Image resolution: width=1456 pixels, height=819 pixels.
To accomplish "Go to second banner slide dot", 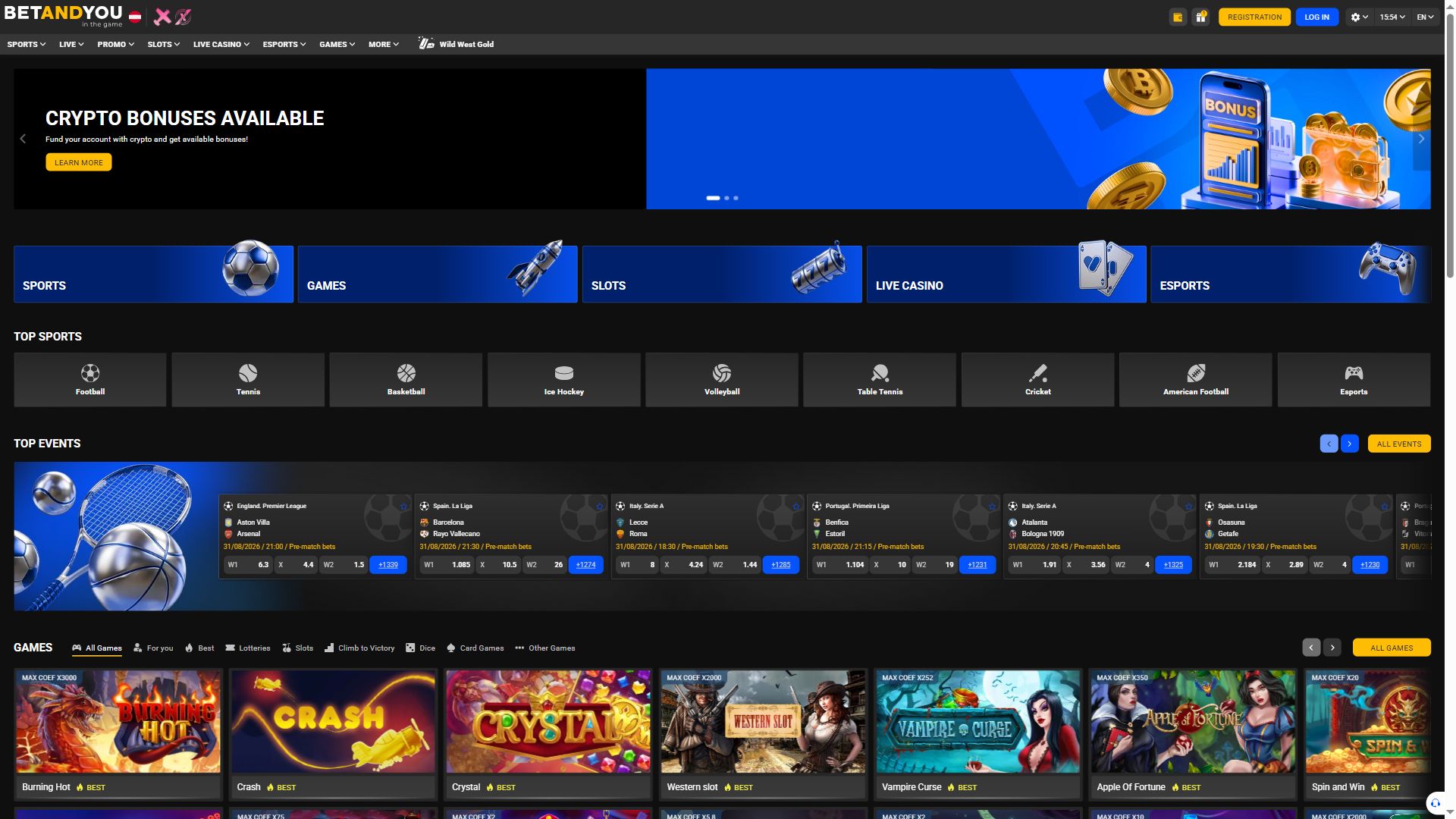I will coord(726,198).
